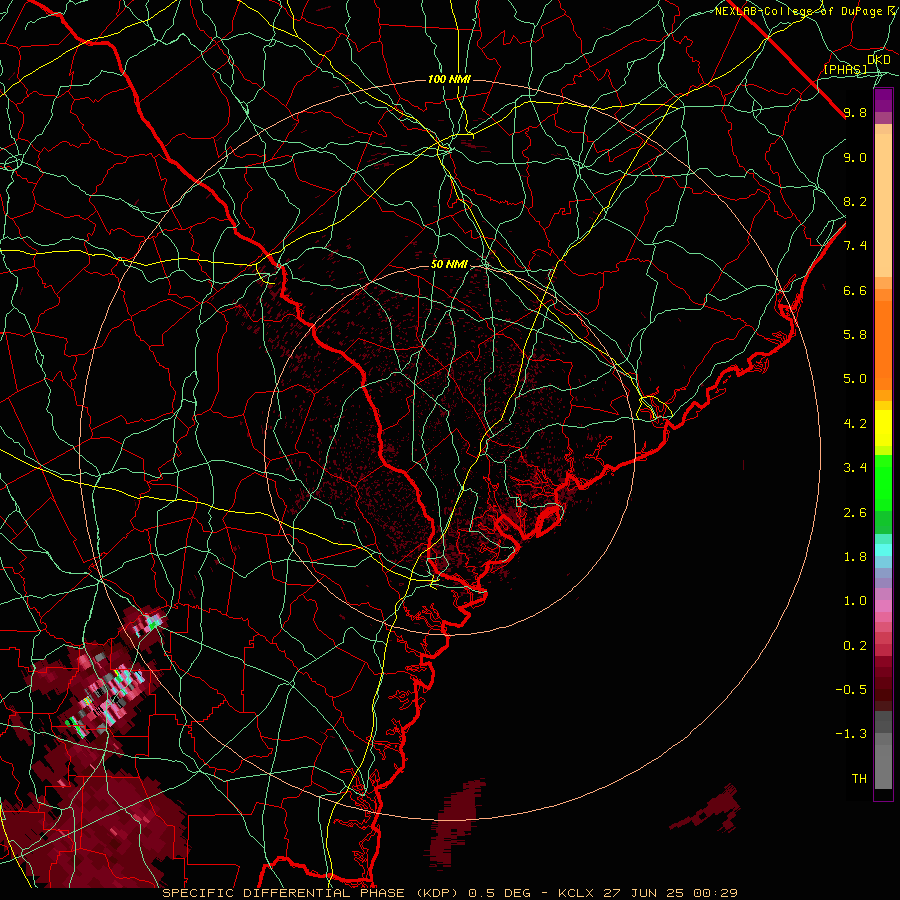Pick the purple segment atop the color bar

[x=883, y=100]
